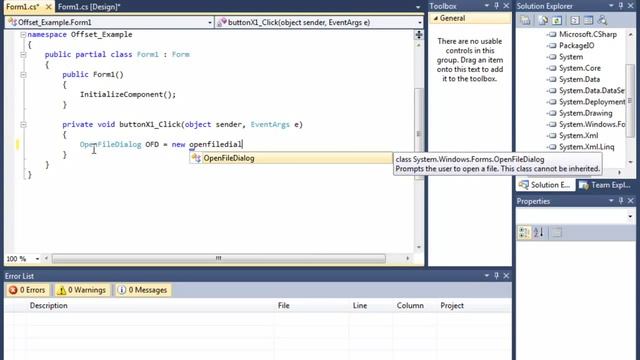Sort Error List by the File column
Viewport: 640px width, 360px height.
tap(284, 306)
